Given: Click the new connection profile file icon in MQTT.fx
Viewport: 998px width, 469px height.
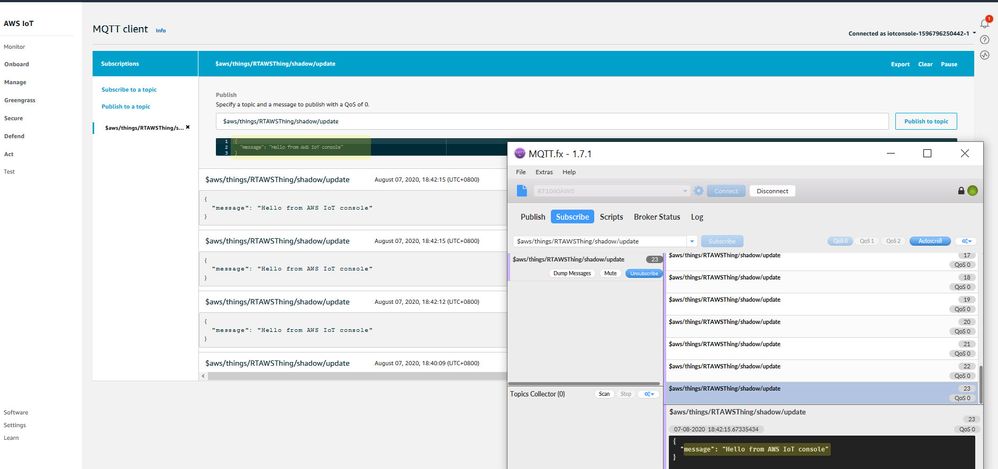Looking at the screenshot, I should [521, 191].
